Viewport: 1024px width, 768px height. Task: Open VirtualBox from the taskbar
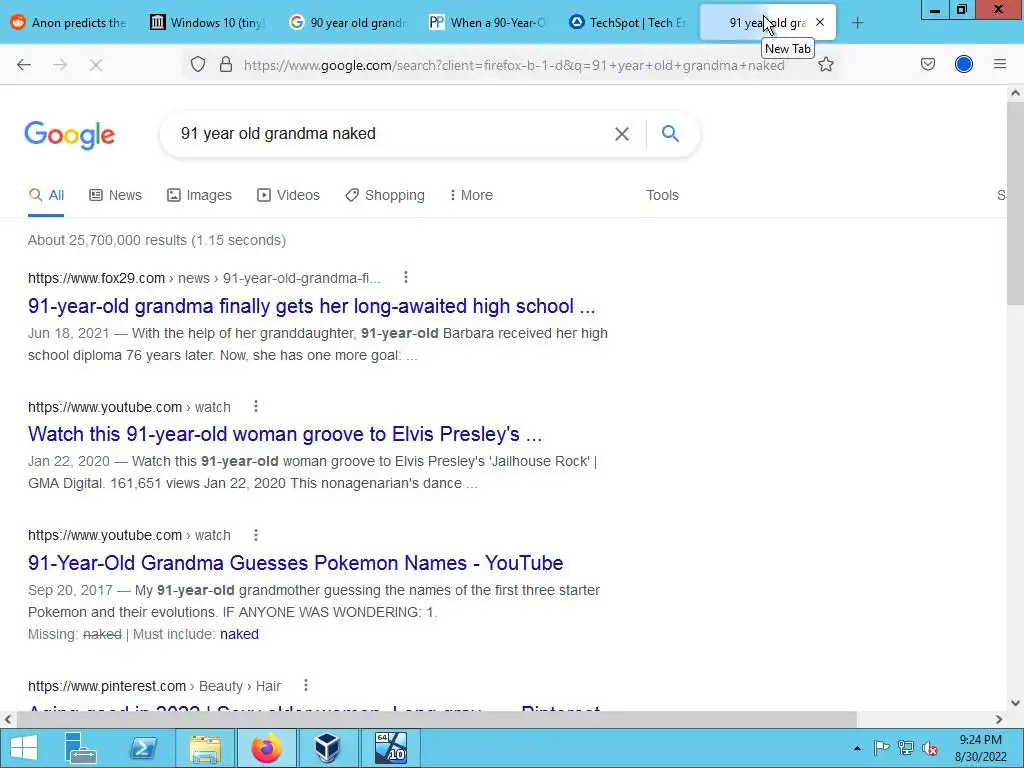point(327,748)
